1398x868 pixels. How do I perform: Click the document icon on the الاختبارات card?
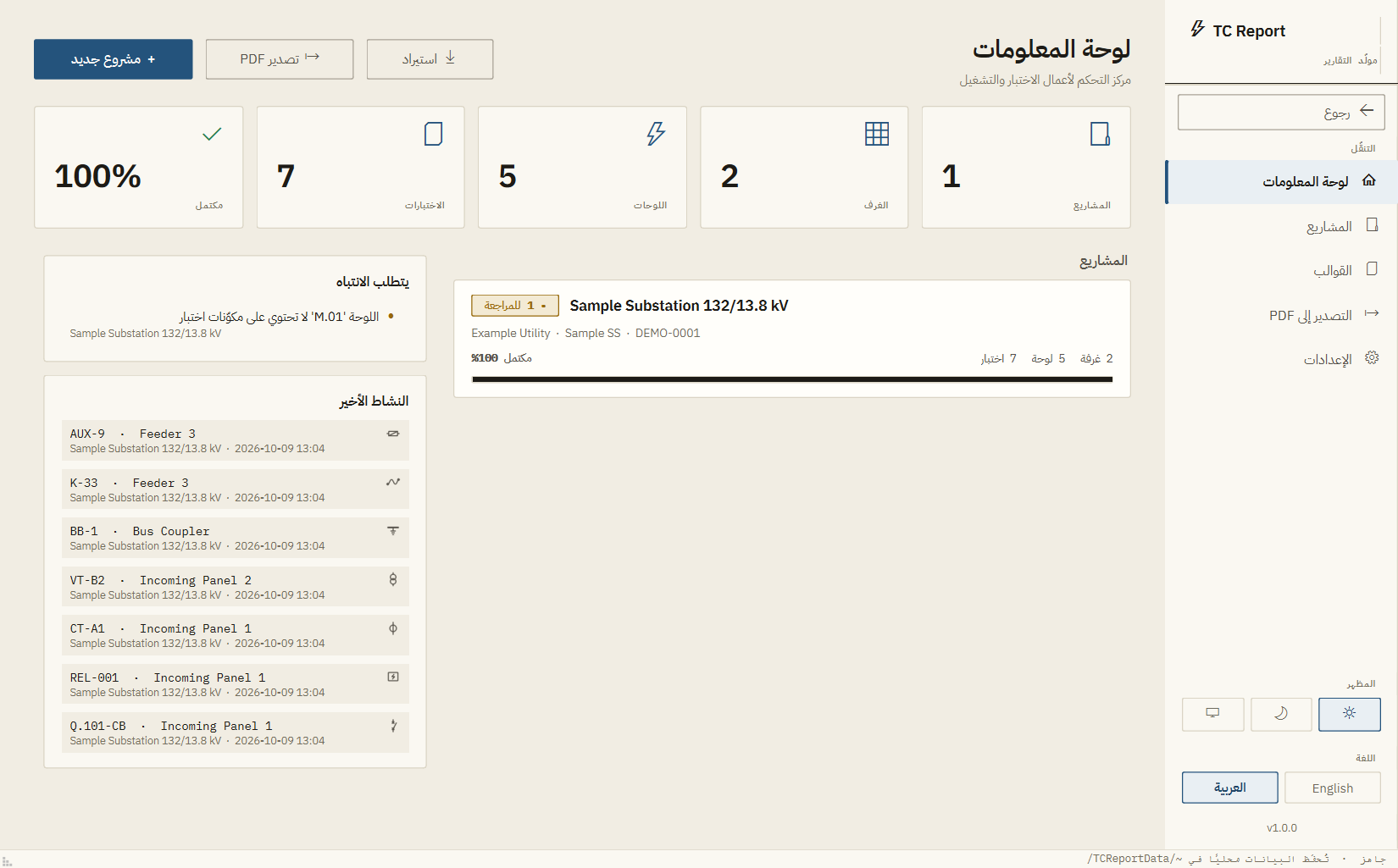pyautogui.click(x=434, y=134)
